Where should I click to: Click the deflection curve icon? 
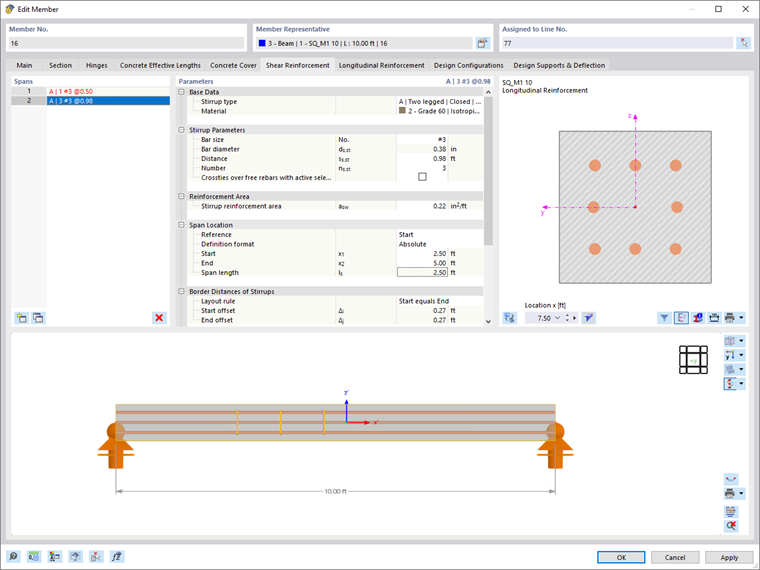731,479
